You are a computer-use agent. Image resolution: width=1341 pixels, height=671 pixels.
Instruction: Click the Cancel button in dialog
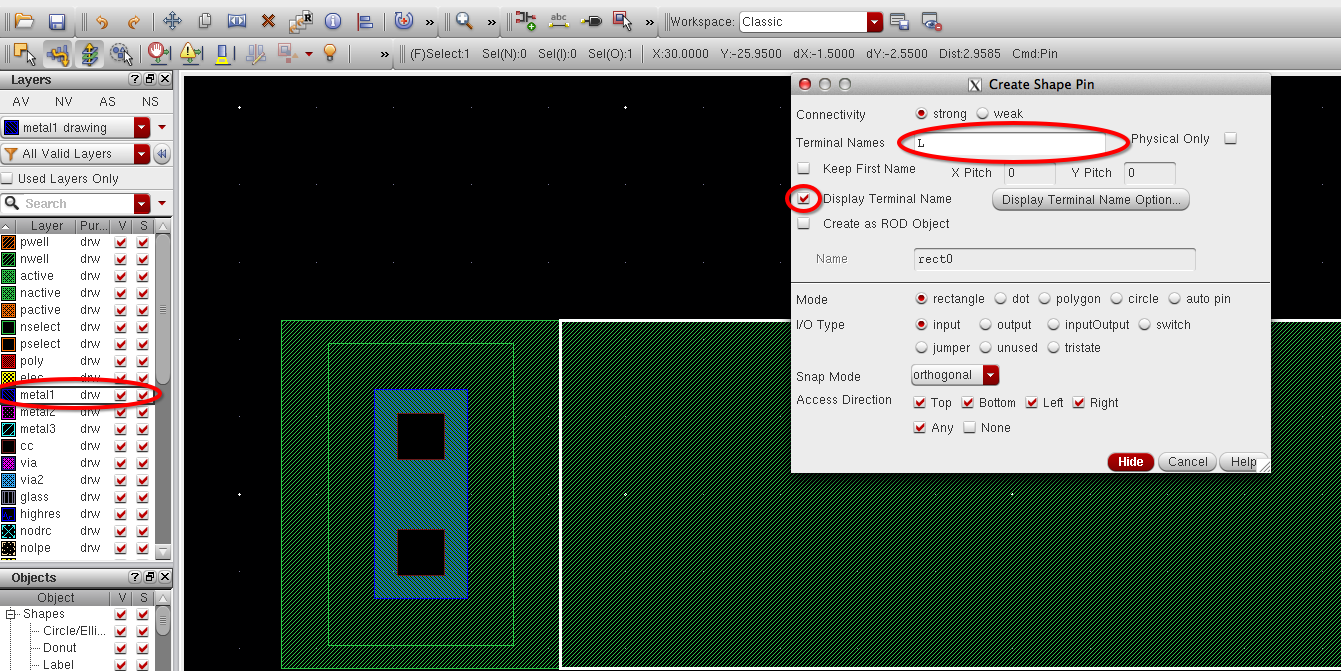[1187, 462]
